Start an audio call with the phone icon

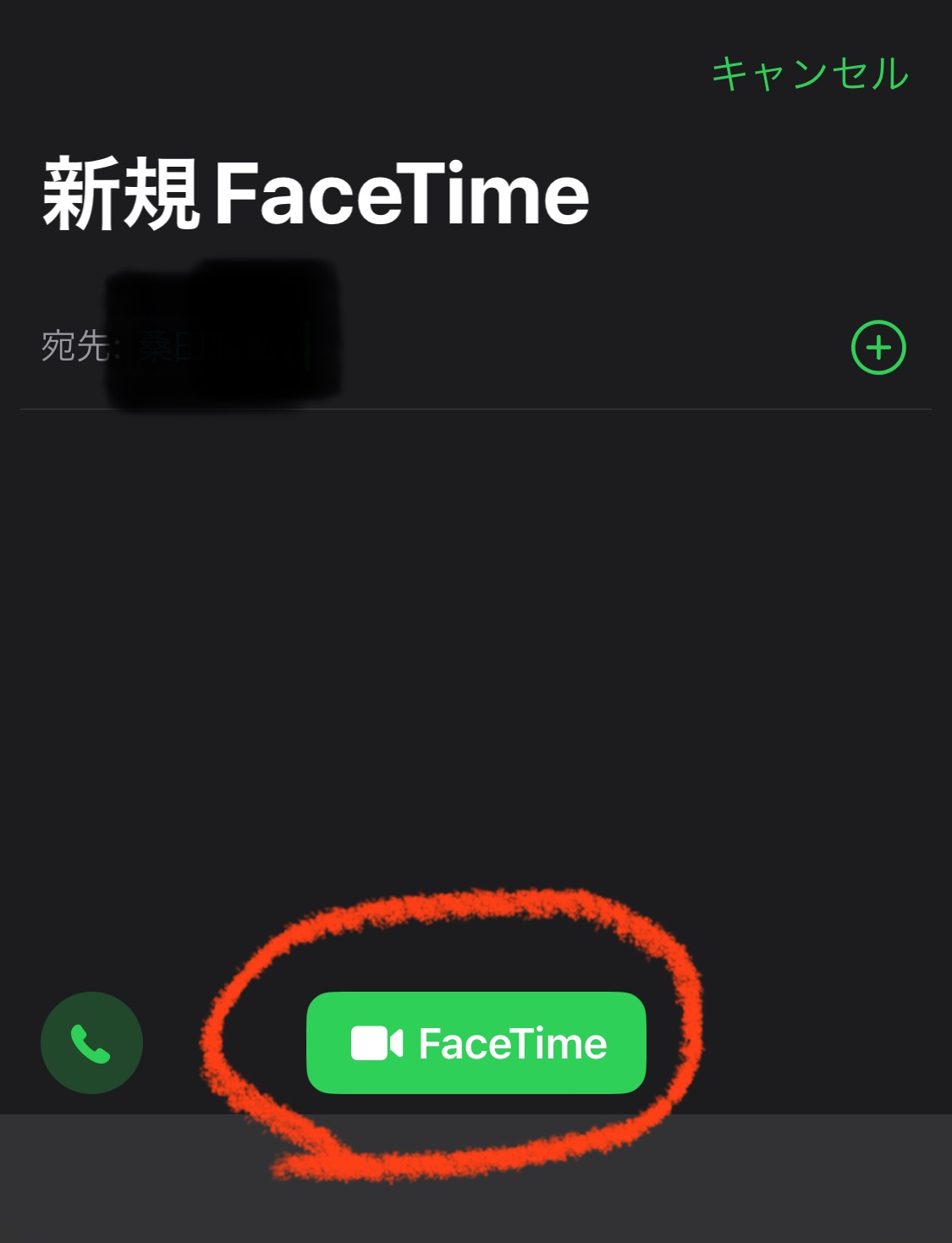click(x=91, y=1042)
